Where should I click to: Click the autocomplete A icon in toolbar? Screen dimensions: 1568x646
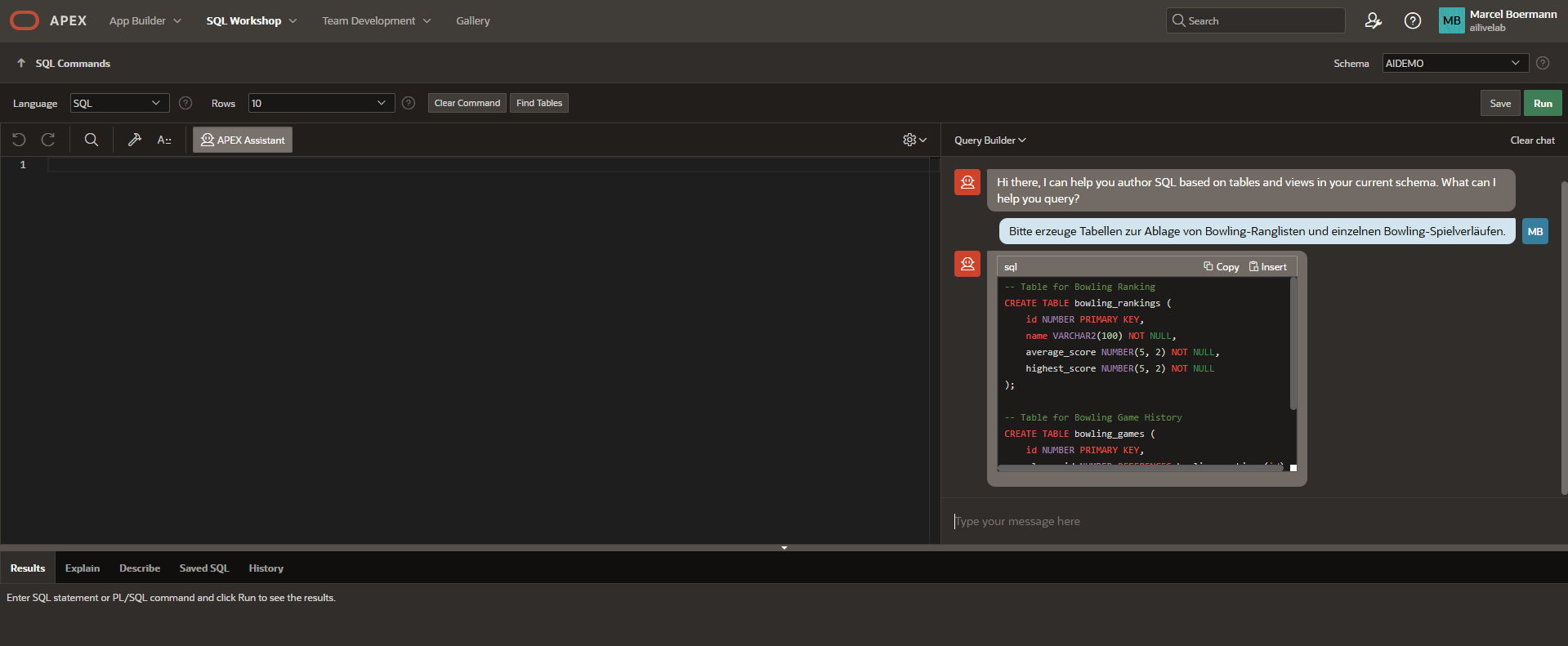(164, 140)
